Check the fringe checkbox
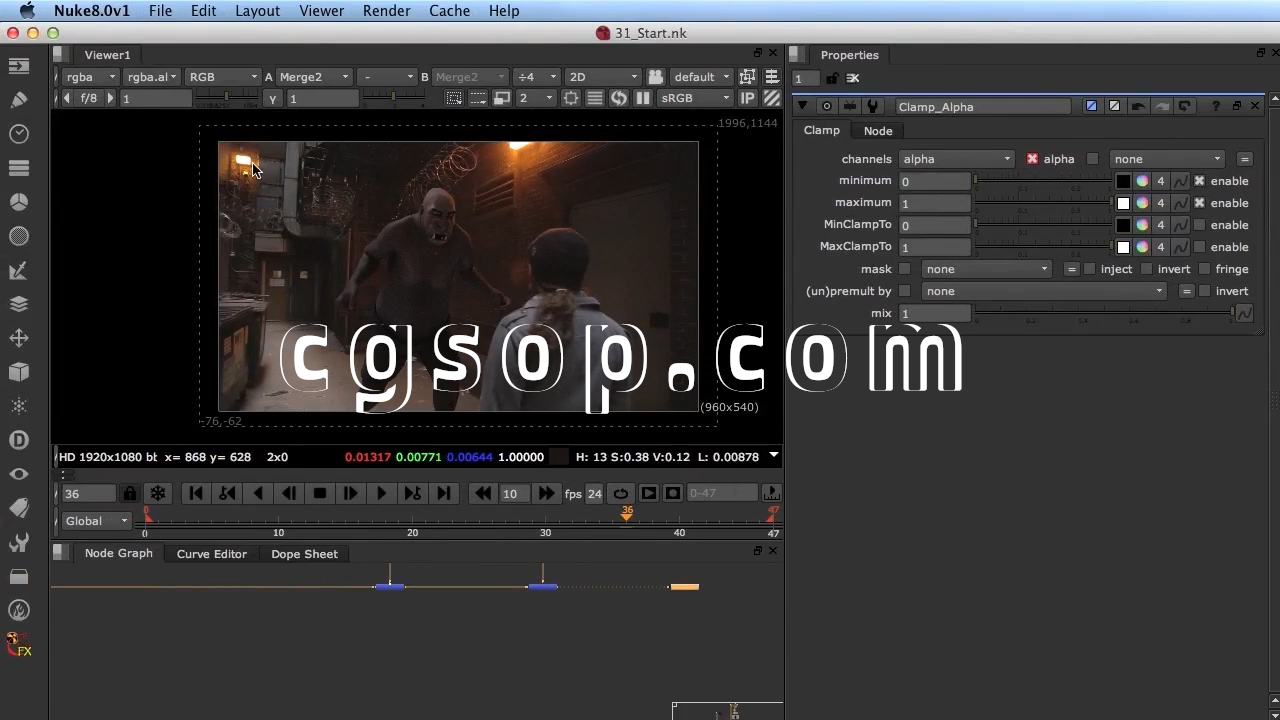The image size is (1280, 720). tap(1204, 269)
